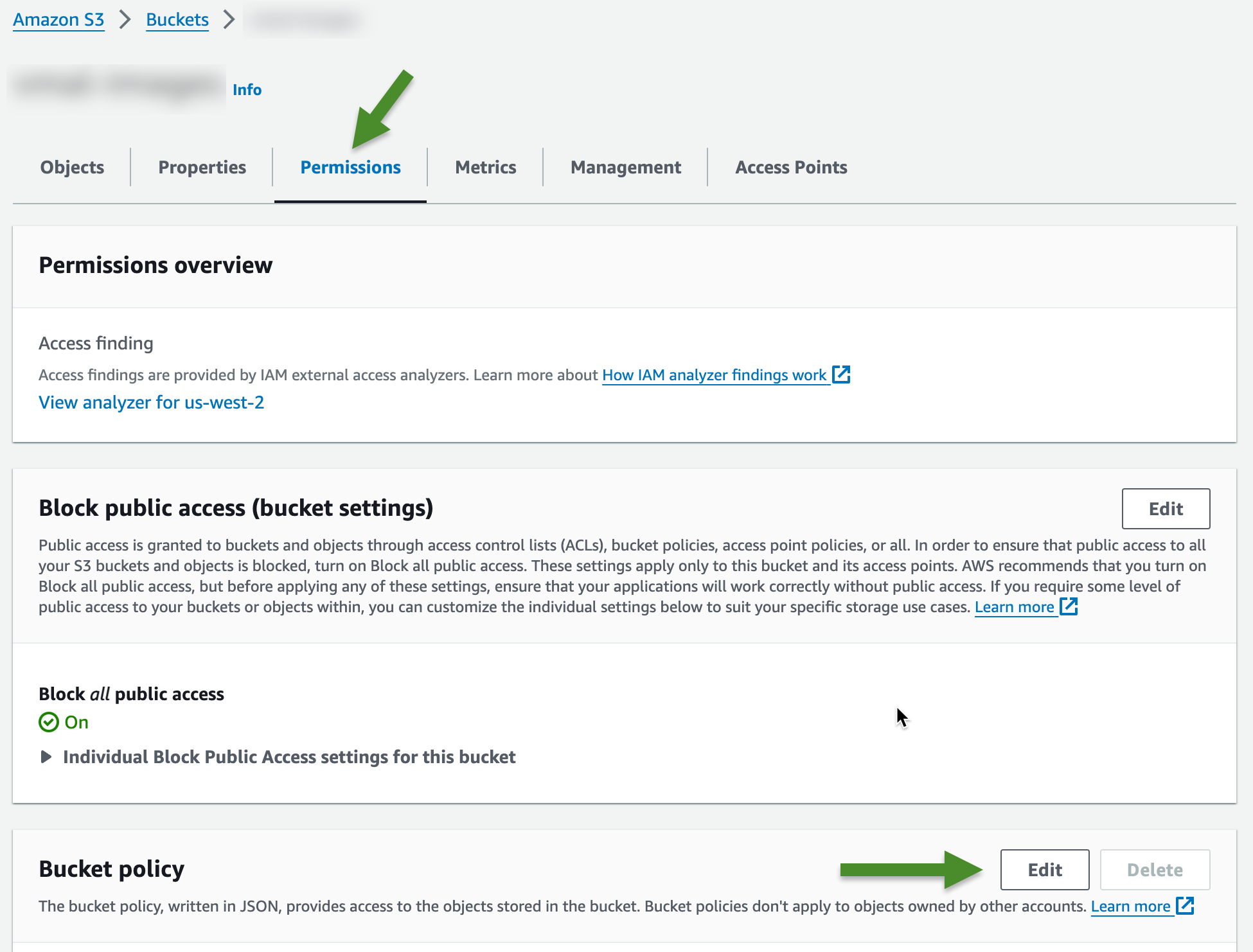Open the Management tab
Viewport: 1253px width, 952px height.
(x=625, y=167)
